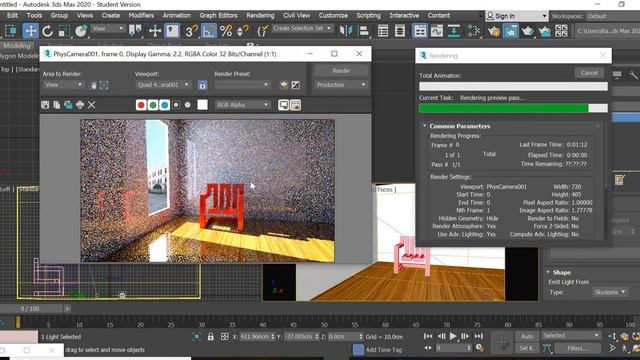Screen dimensions: 640x360
Task: Choose the Select and Place tool
Action: point(81,31)
